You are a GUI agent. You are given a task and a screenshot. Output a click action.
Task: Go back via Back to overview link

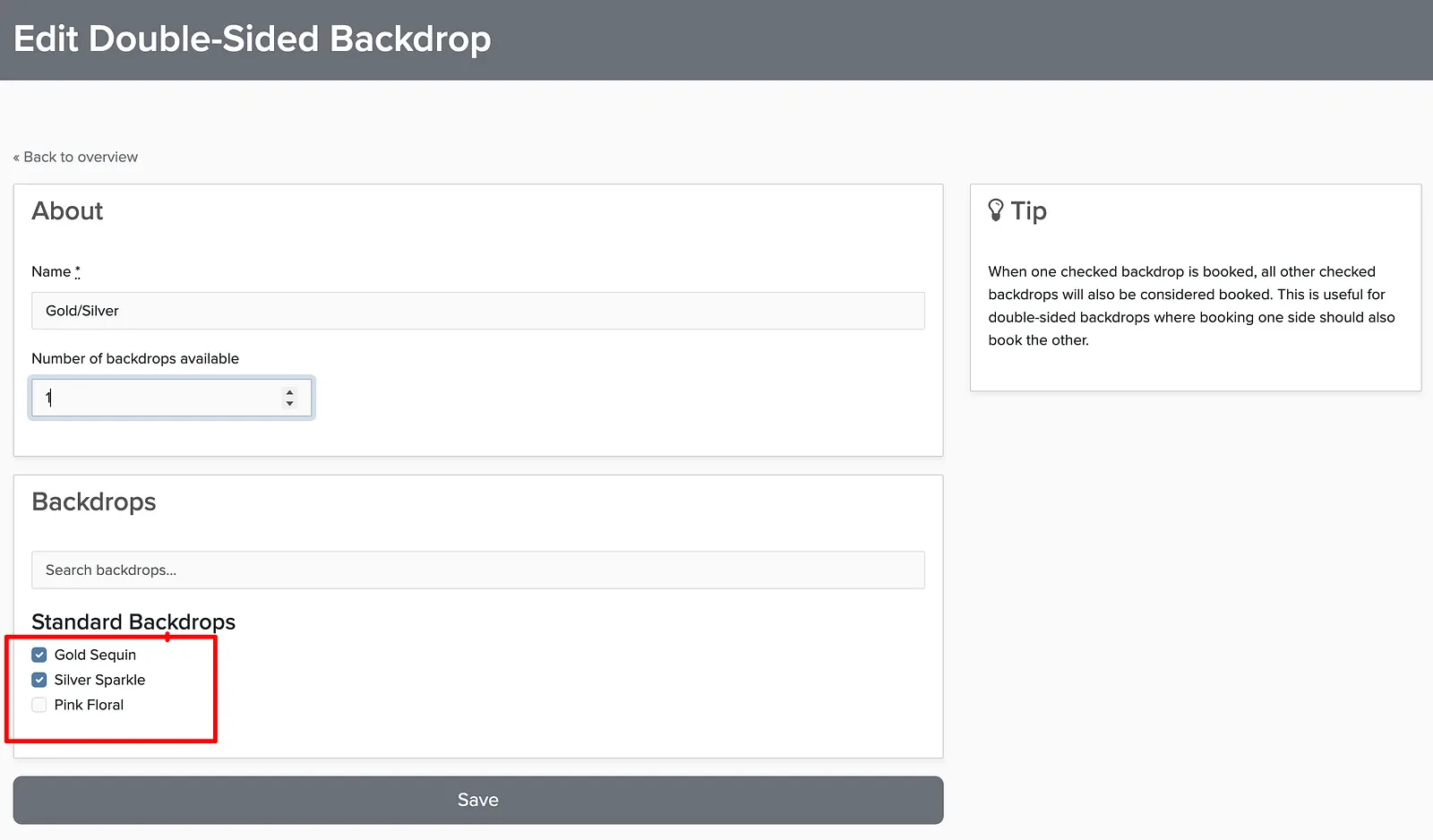click(75, 157)
